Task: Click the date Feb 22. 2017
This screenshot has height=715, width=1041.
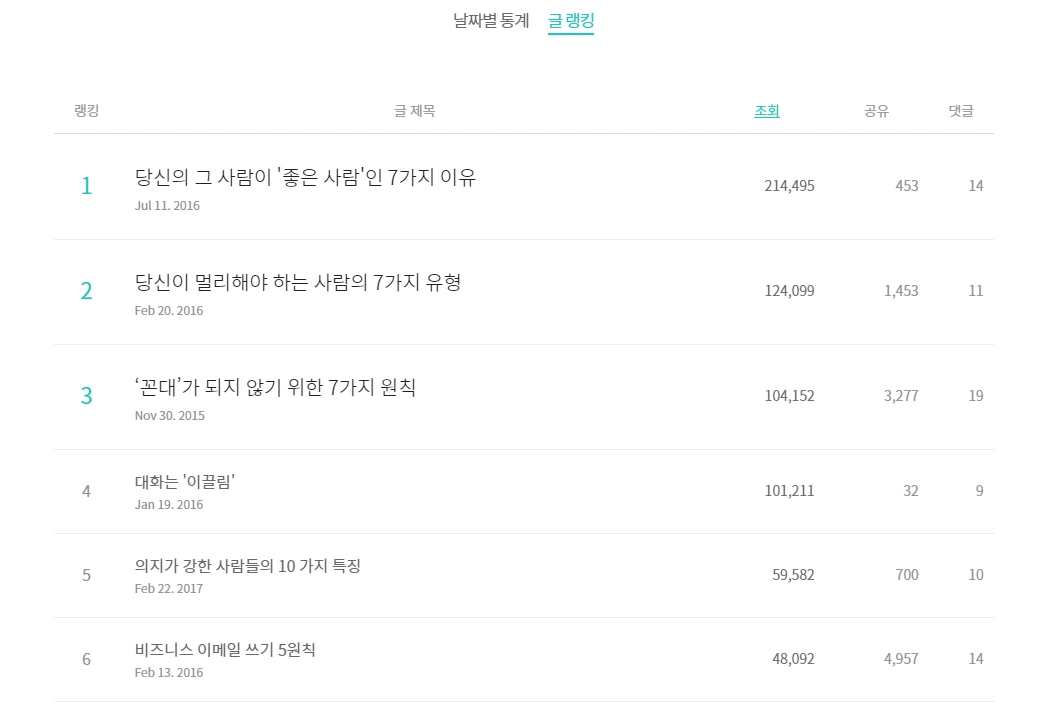Action: click(169, 588)
